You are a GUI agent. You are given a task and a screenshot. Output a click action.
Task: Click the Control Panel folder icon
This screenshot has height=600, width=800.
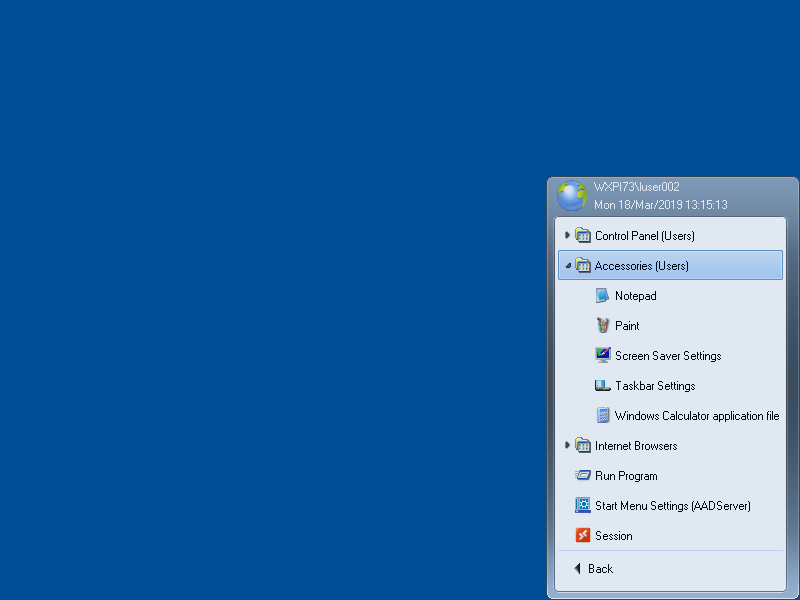tap(583, 236)
